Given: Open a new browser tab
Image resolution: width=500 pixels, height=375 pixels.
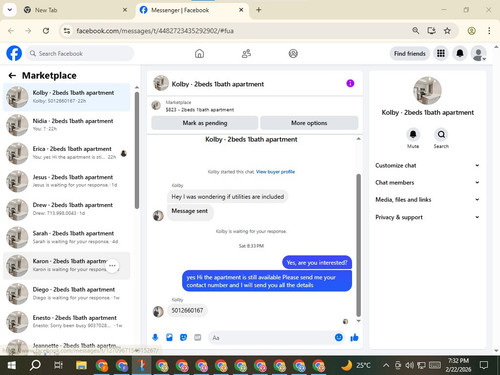Looking at the screenshot, I should 259,10.
